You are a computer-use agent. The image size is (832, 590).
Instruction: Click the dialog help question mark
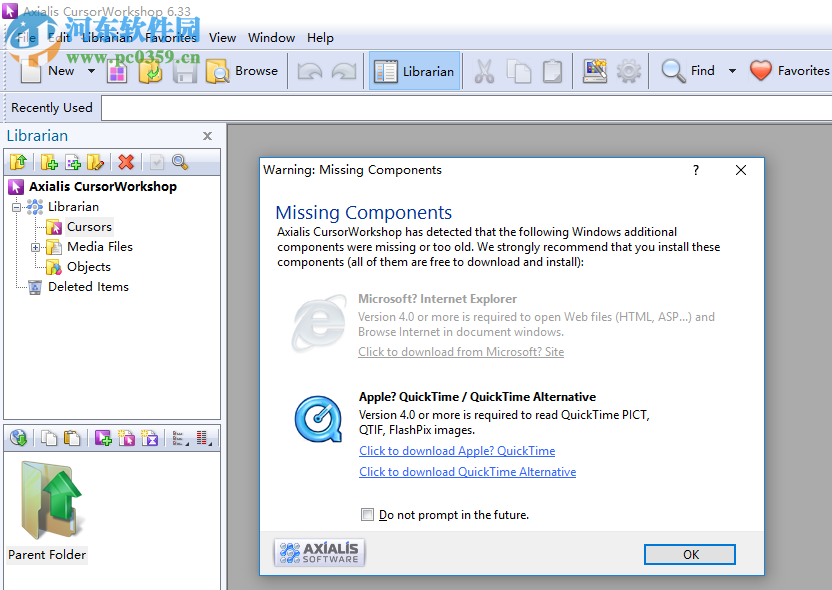696,170
